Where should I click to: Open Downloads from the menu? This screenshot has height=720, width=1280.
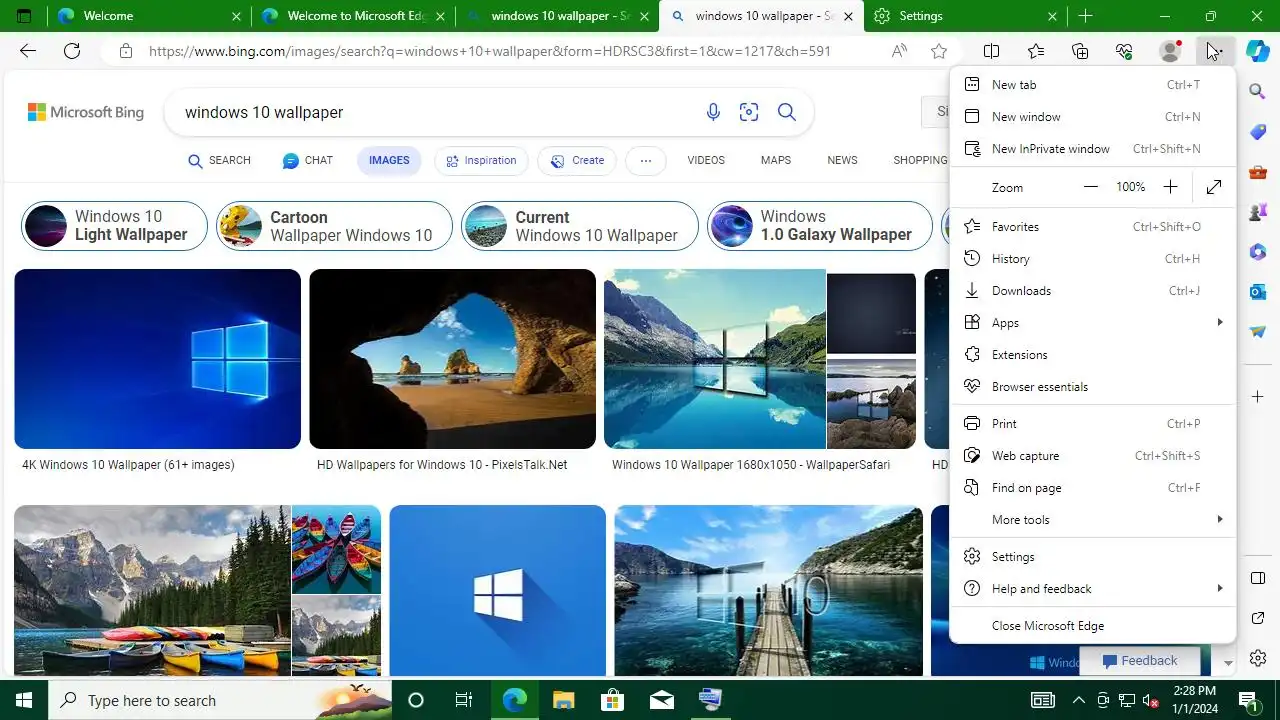pyautogui.click(x=1092, y=291)
